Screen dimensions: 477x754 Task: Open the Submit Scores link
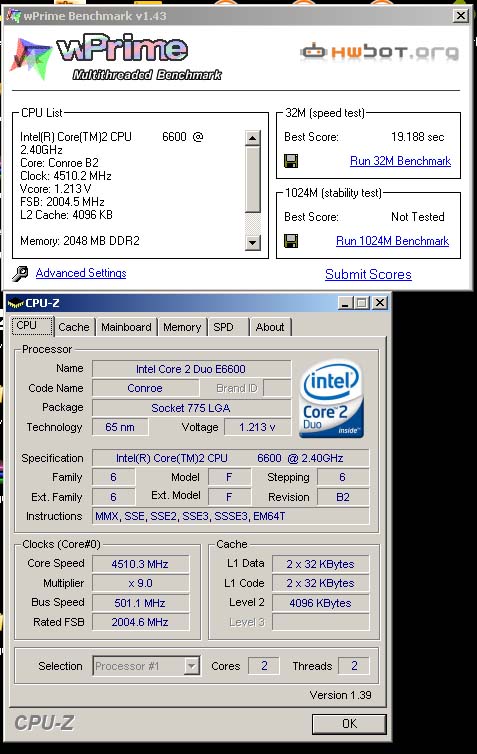pos(368,274)
